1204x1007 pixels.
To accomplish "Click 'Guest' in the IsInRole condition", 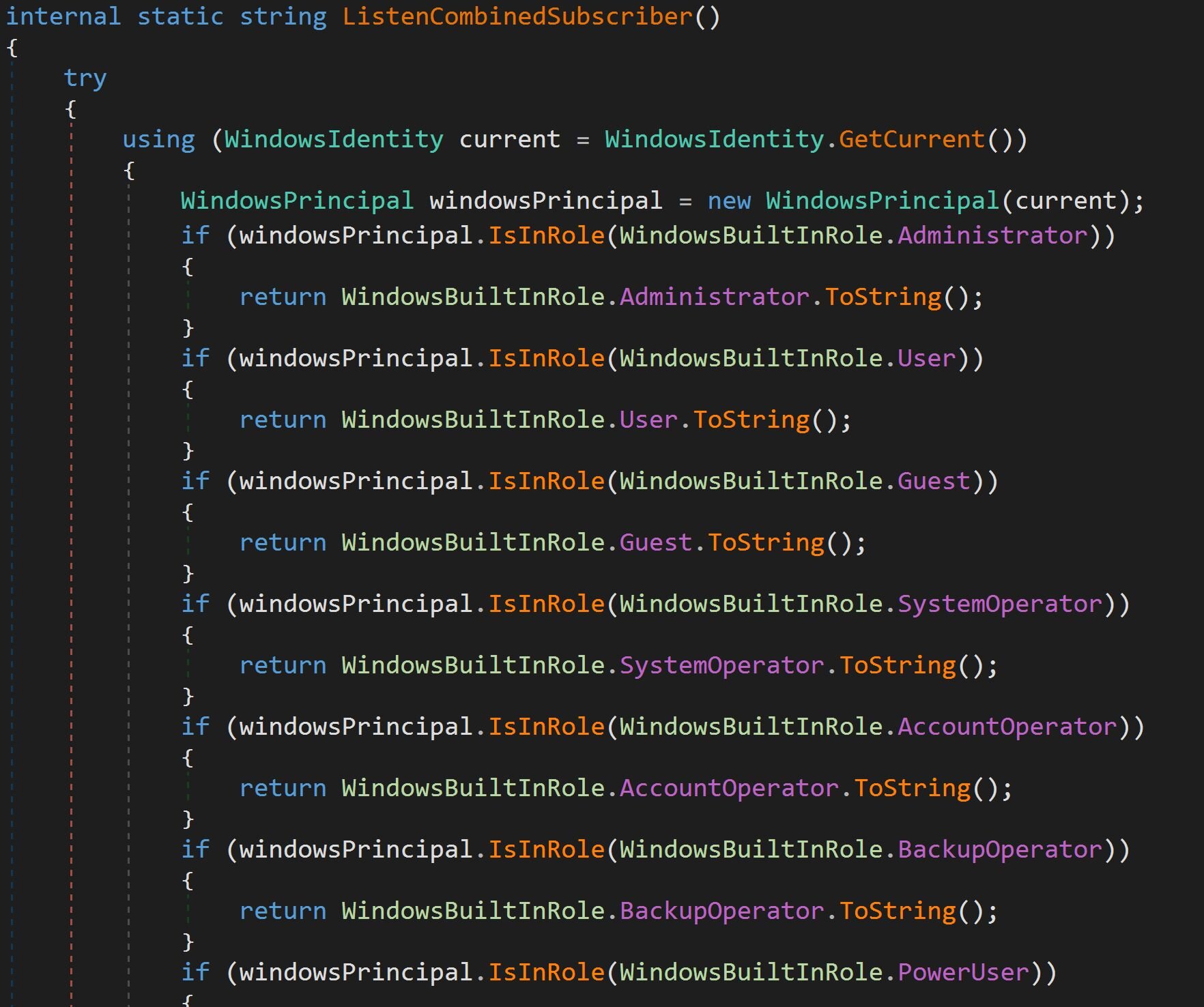I will pyautogui.click(x=934, y=481).
